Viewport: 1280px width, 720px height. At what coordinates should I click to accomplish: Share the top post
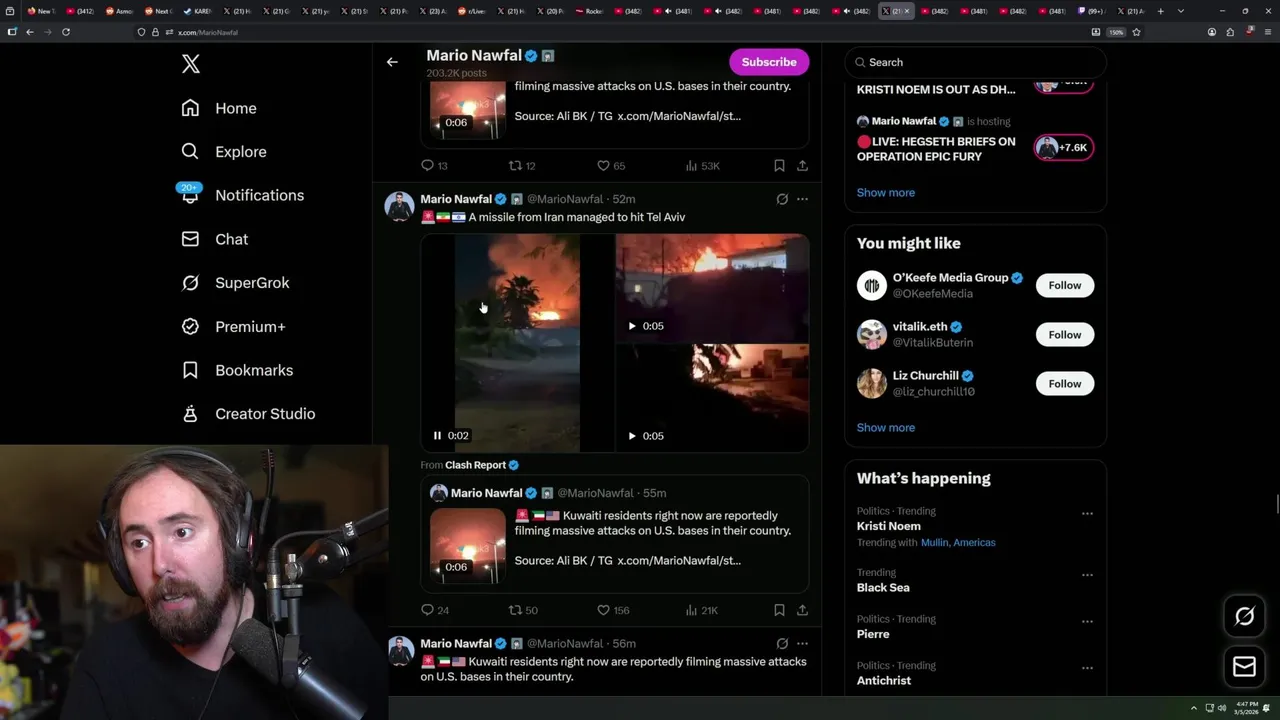802,166
